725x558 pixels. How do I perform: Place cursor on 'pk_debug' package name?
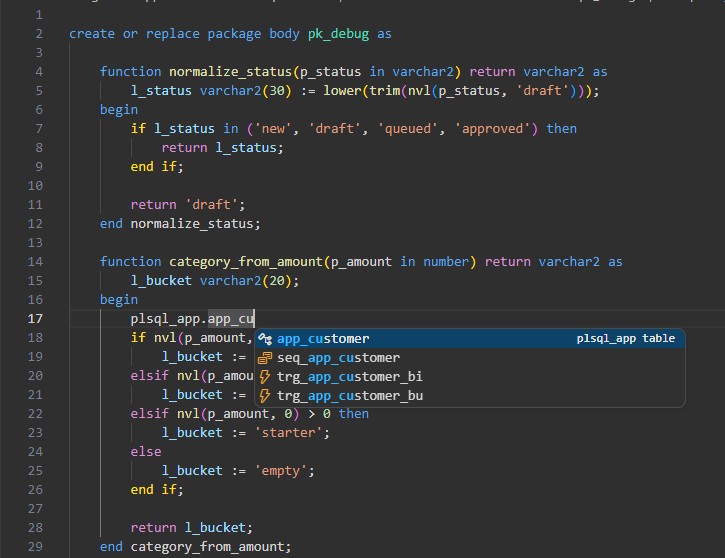click(338, 34)
